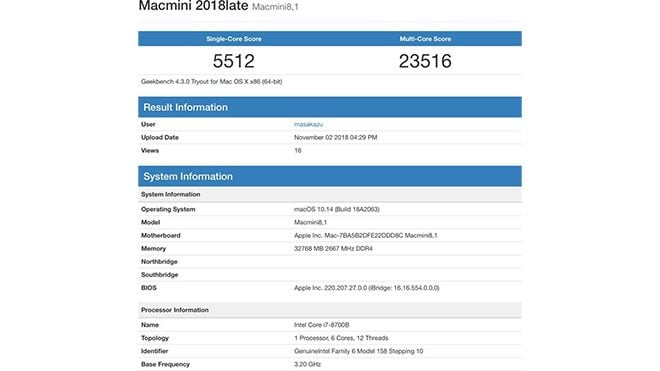
Task: Click the blue System Information section header
Action: tap(330, 176)
